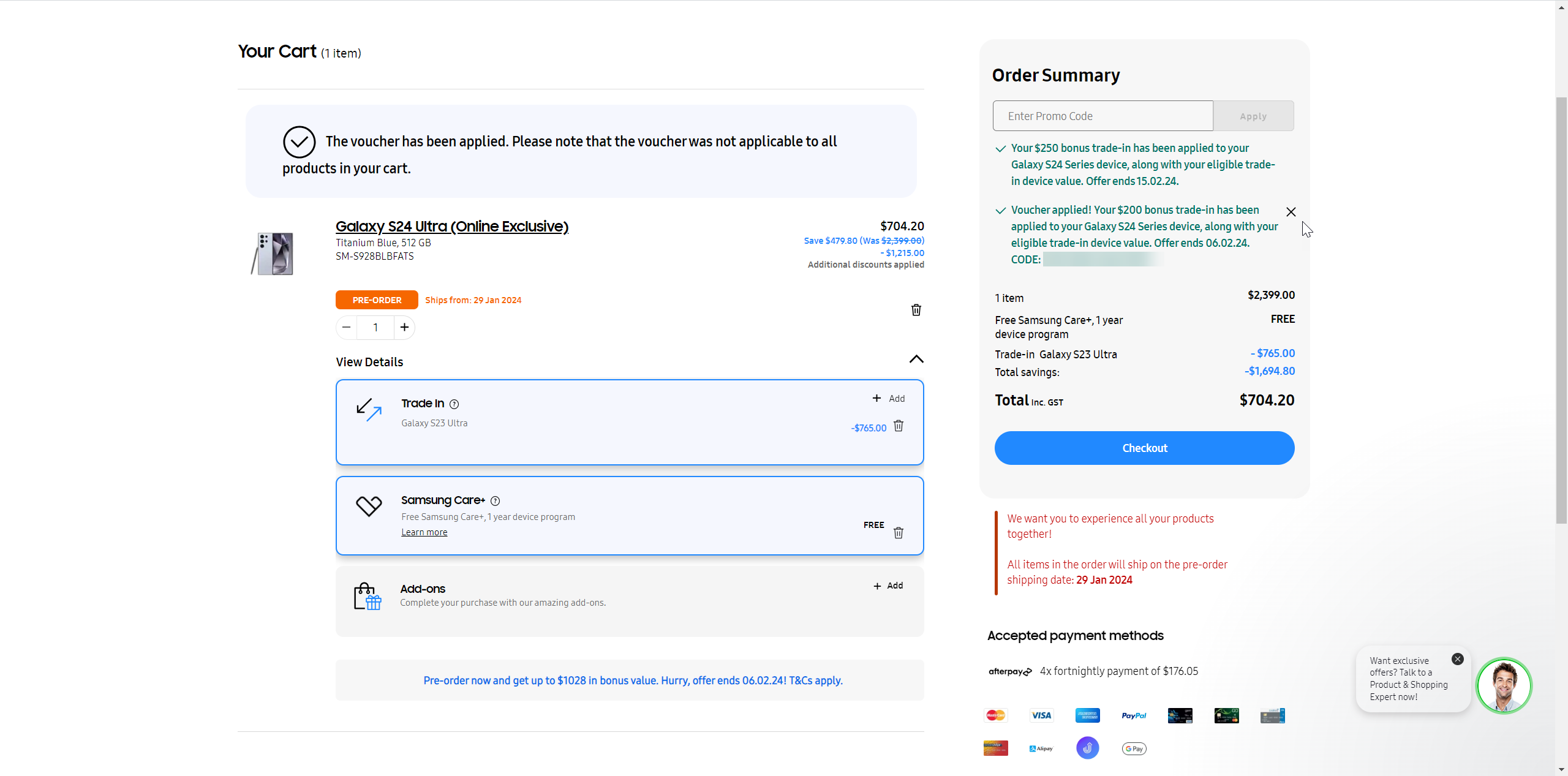
Task: Apply the entered promo code
Action: [1253, 116]
